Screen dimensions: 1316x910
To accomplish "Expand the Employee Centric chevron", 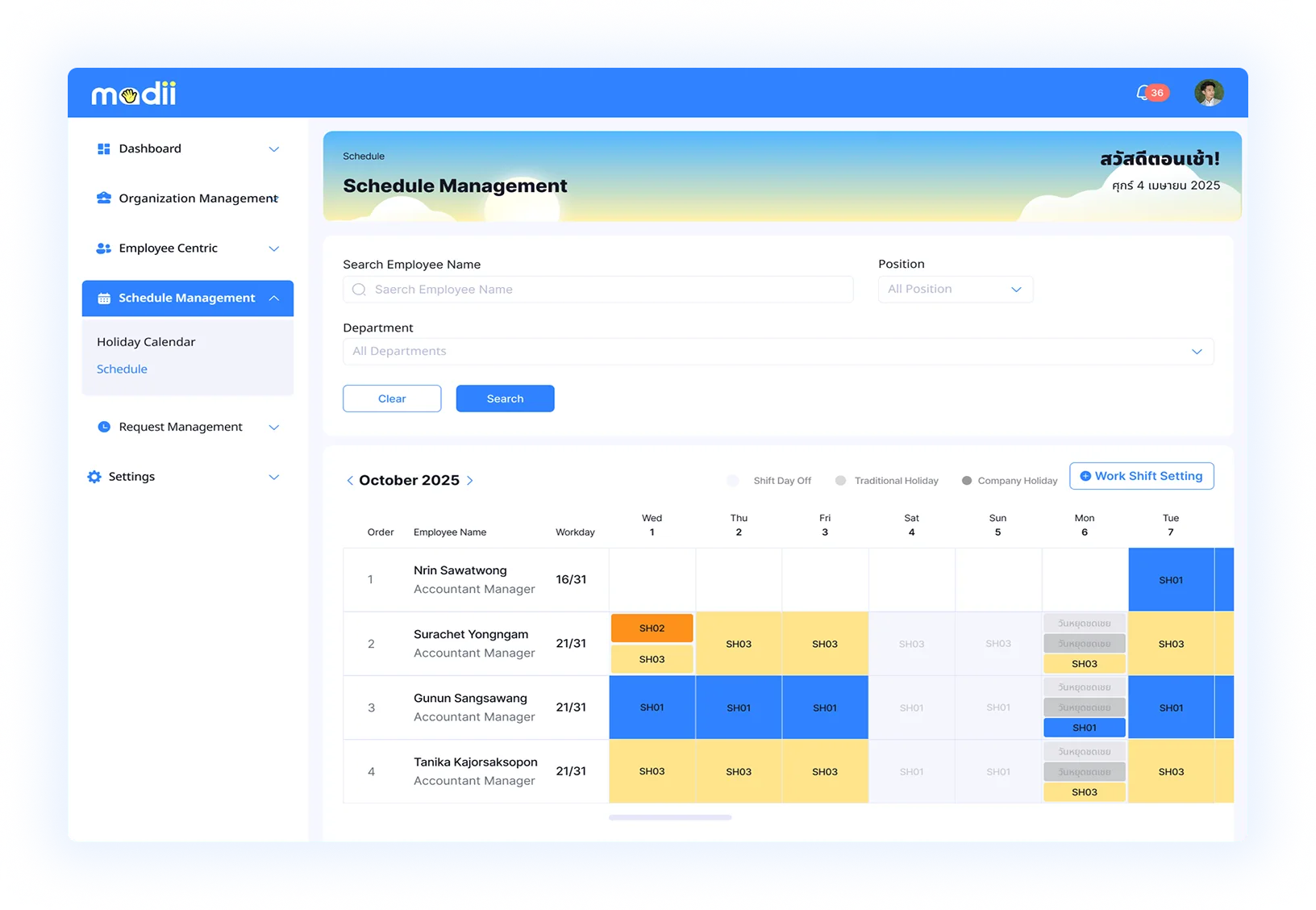I will tap(274, 248).
